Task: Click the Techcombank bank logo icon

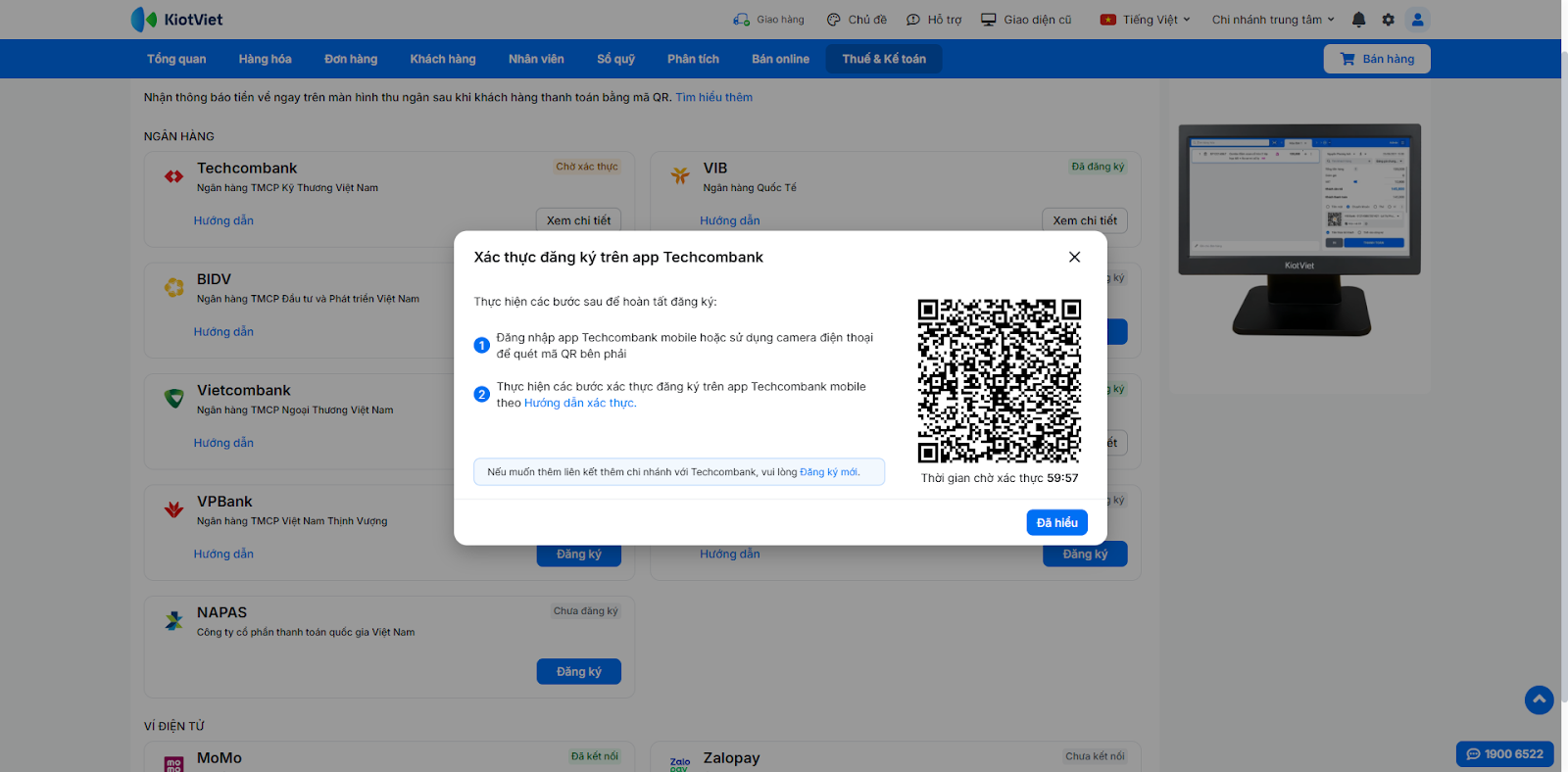Action: tap(174, 176)
